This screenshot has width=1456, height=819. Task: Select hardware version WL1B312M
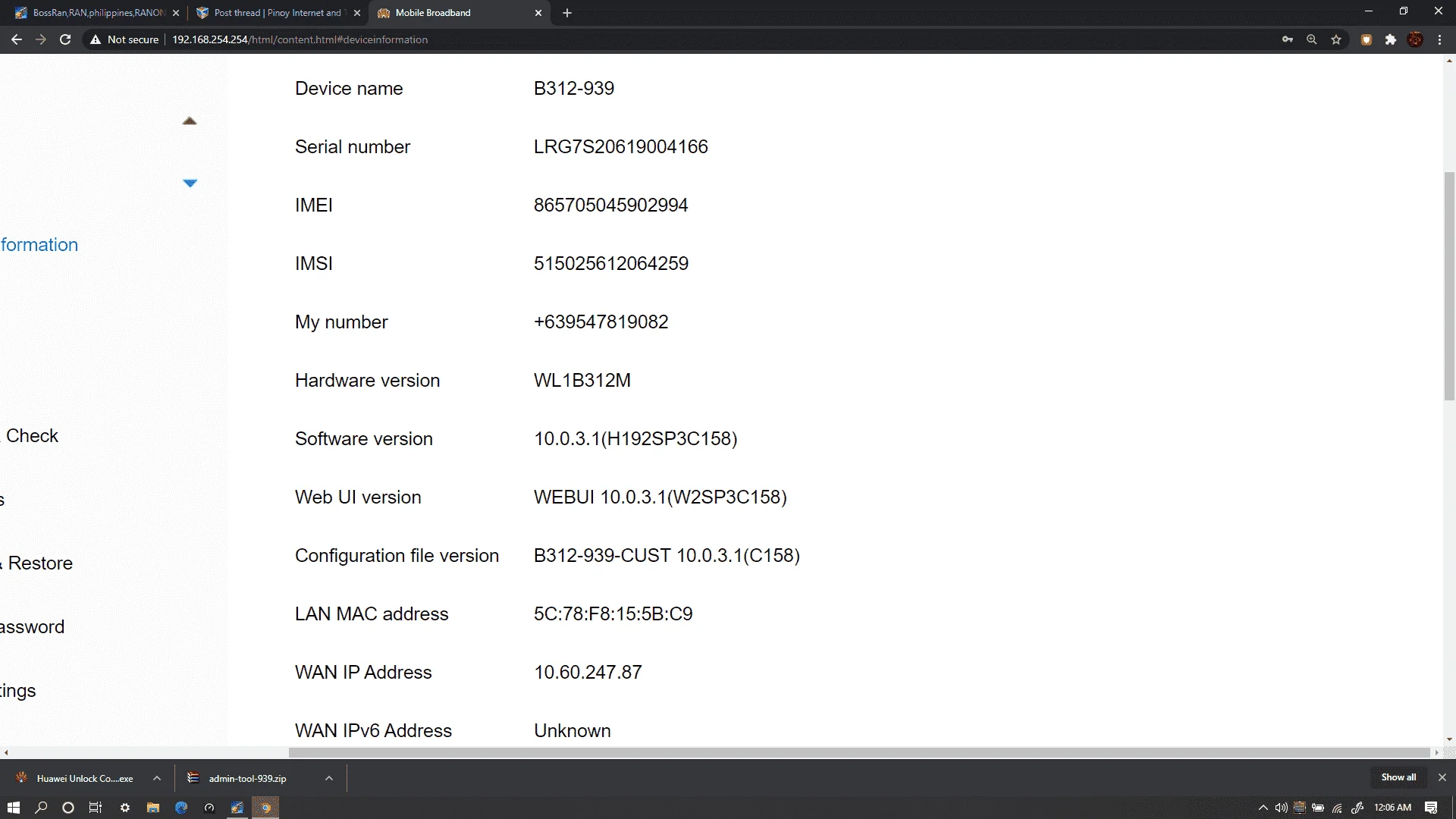click(582, 381)
